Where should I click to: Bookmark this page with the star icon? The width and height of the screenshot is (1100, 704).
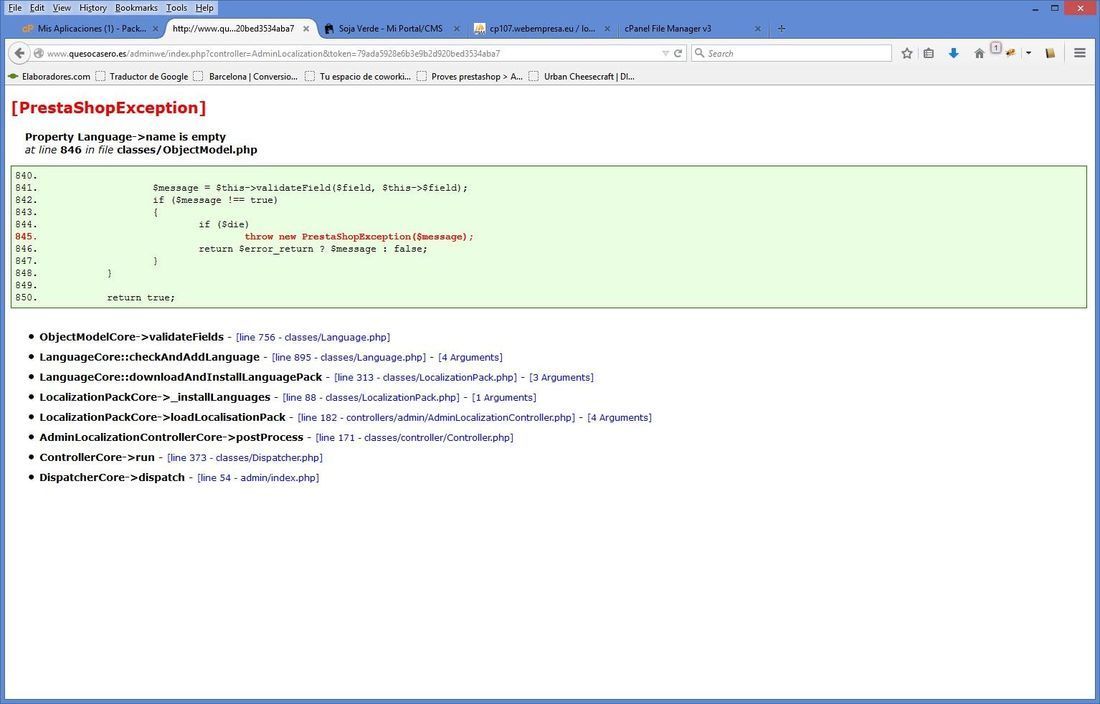tap(906, 53)
